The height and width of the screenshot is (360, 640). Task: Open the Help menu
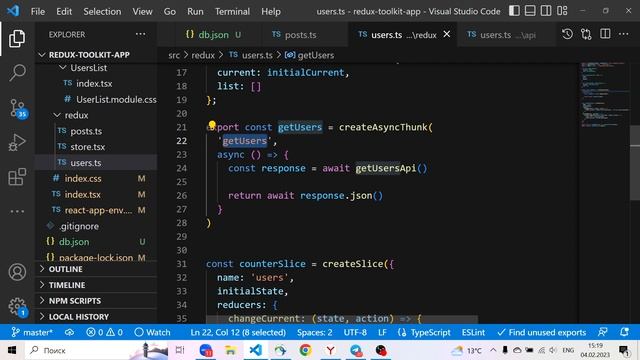pos(271,11)
